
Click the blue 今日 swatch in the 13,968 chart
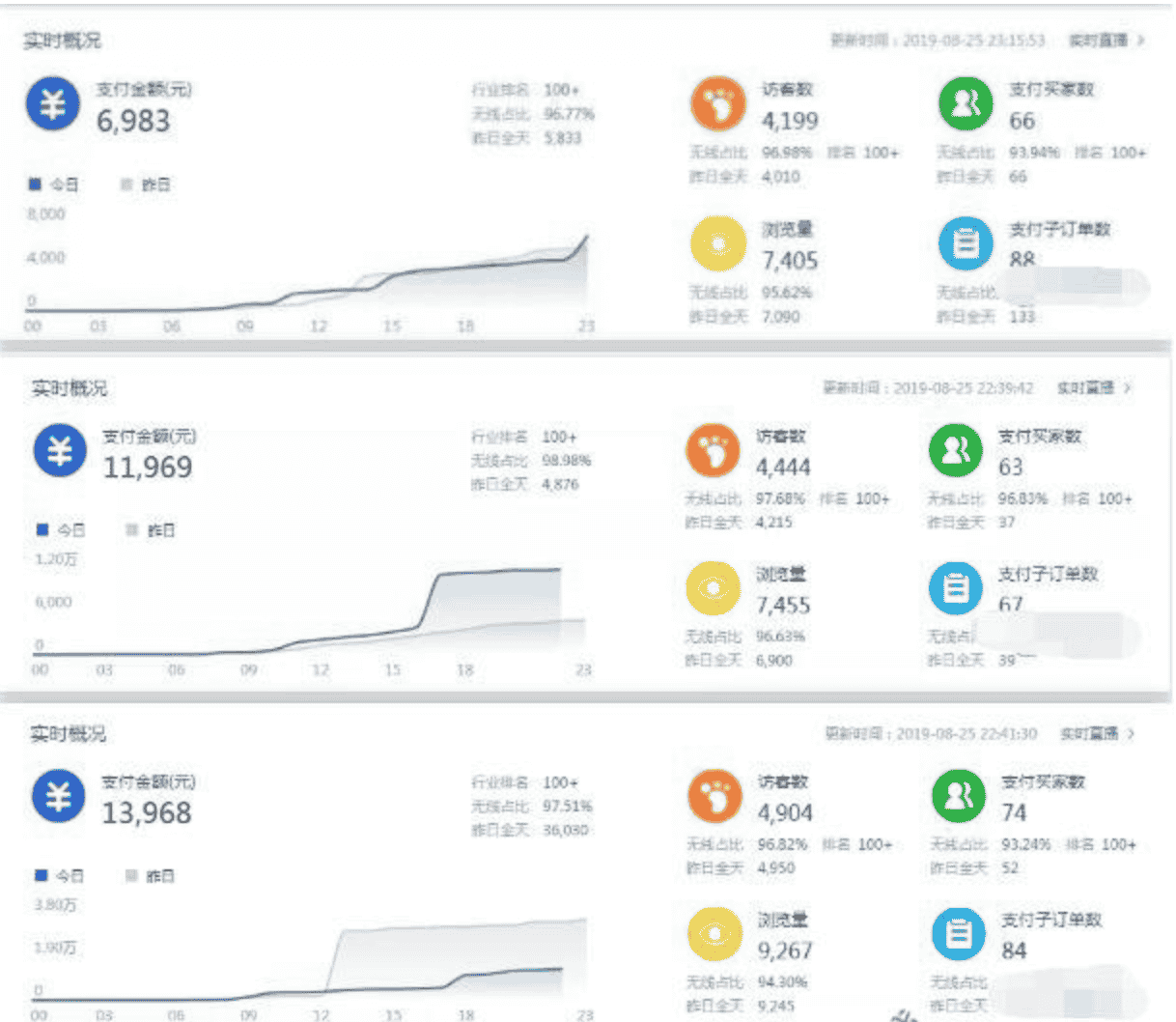[x=41, y=875]
